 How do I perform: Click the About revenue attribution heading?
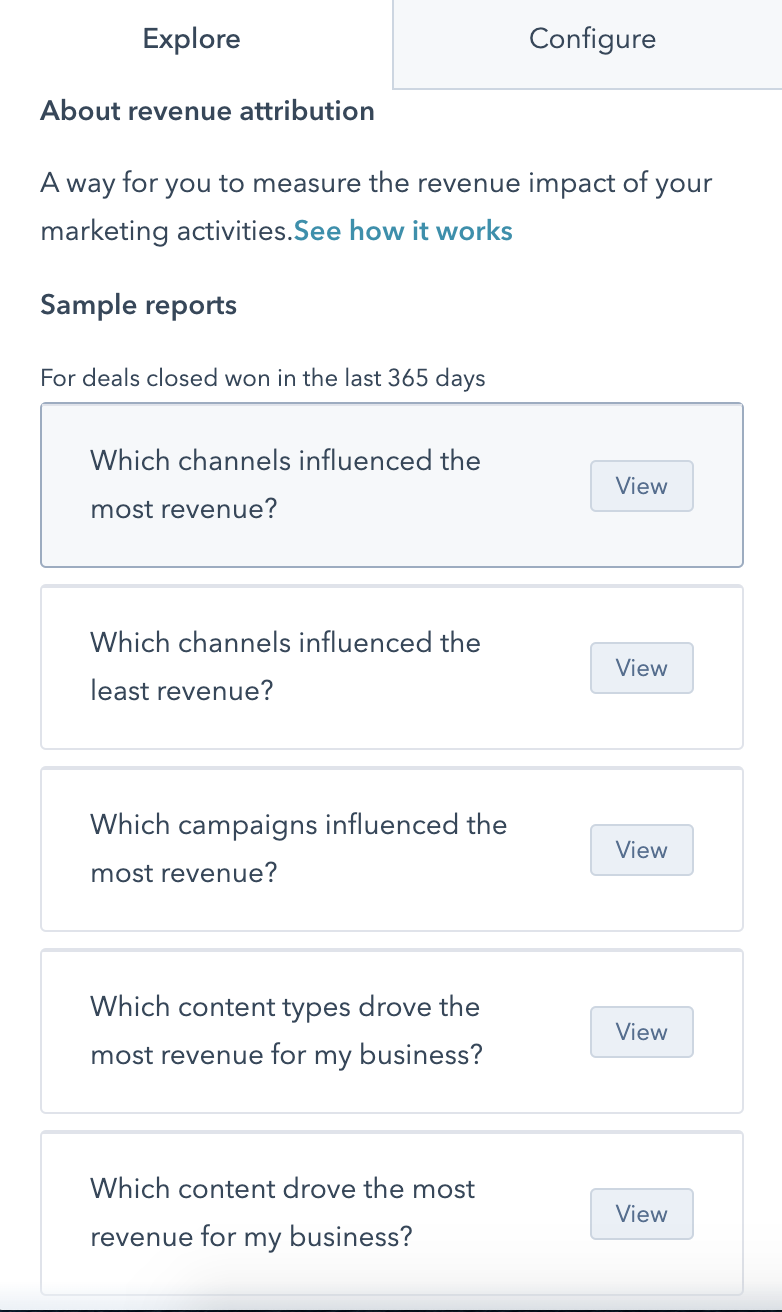point(207,111)
